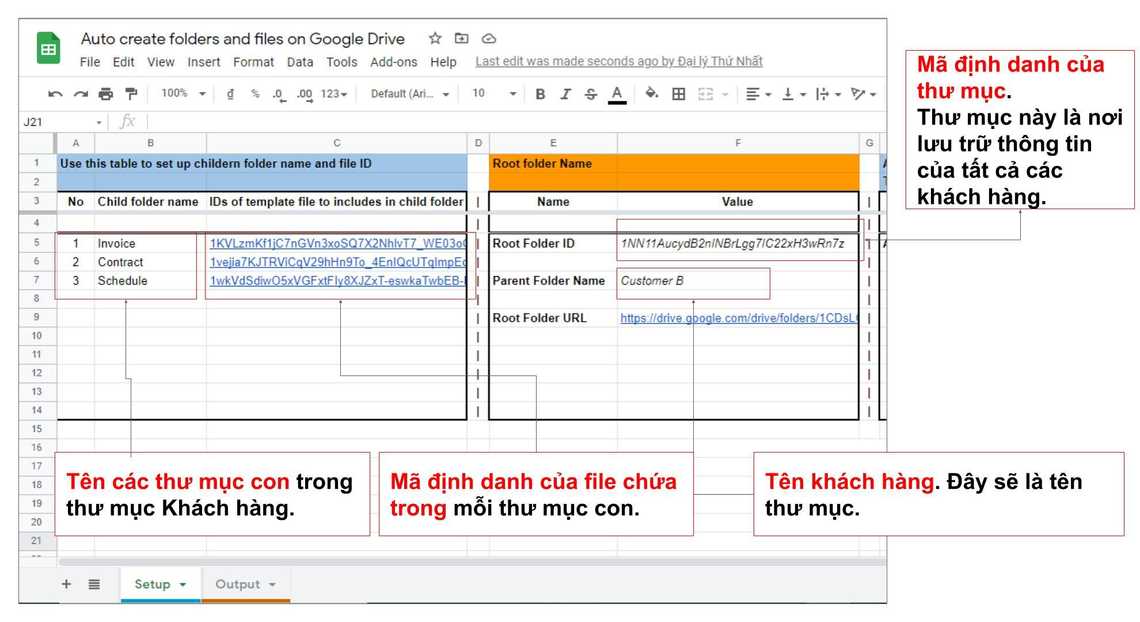The height and width of the screenshot is (622, 1140).
Task: Apply strikethrough formatting
Action: point(590,94)
